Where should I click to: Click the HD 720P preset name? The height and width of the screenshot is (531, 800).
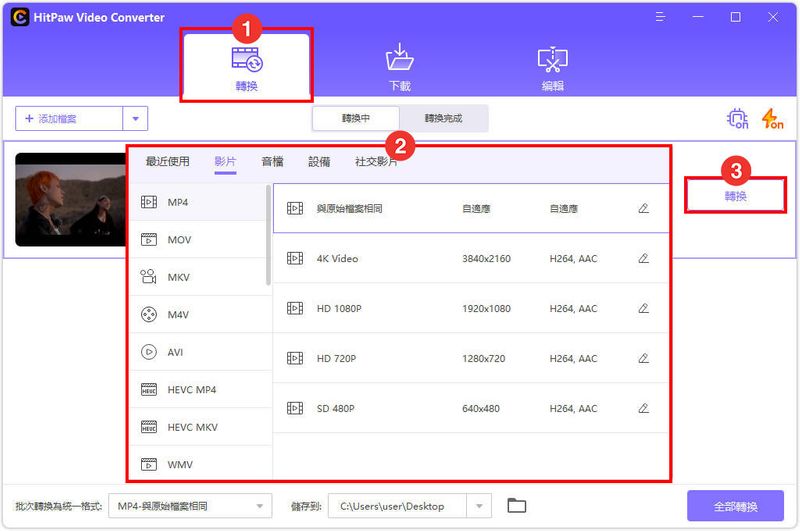[x=336, y=359]
